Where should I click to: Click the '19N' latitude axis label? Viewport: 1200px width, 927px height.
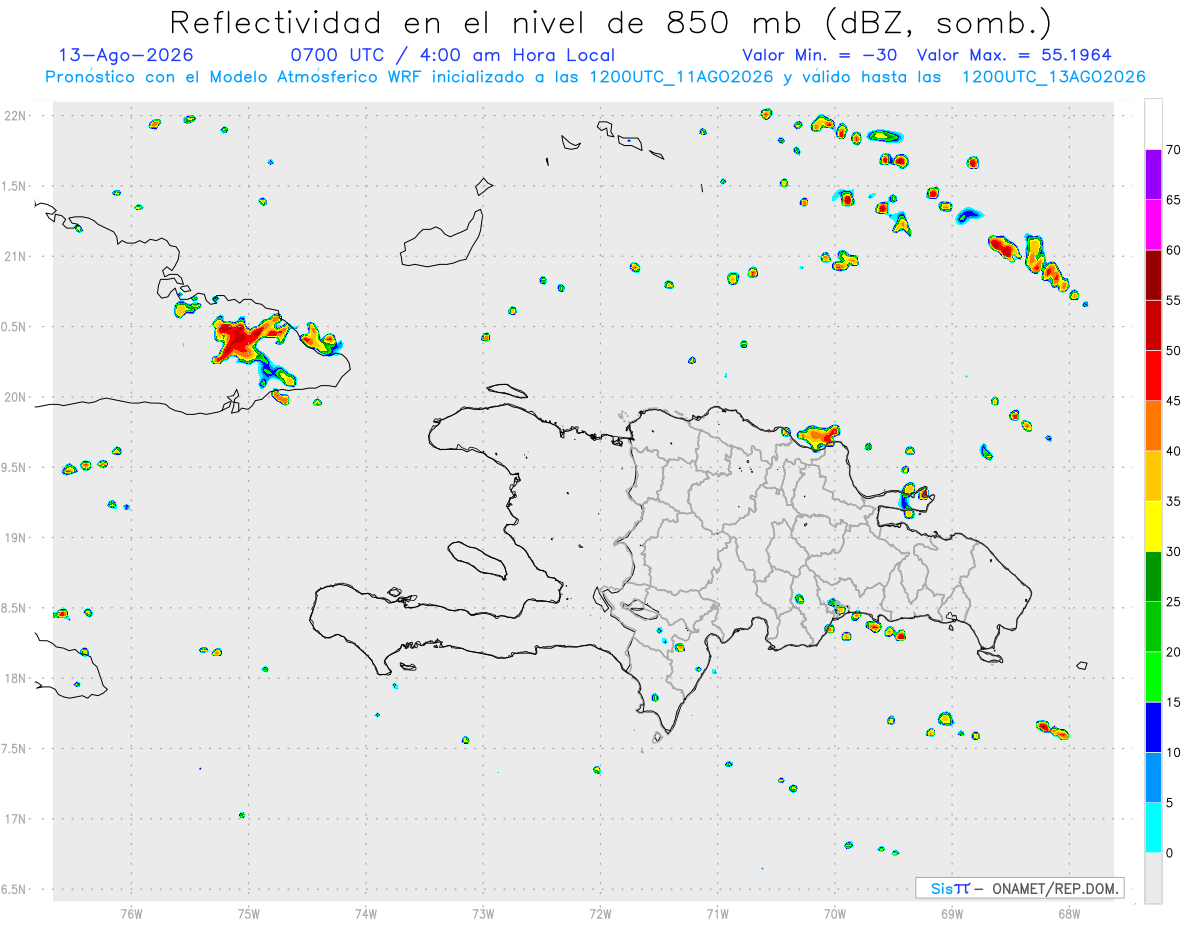pyautogui.click(x=16, y=537)
